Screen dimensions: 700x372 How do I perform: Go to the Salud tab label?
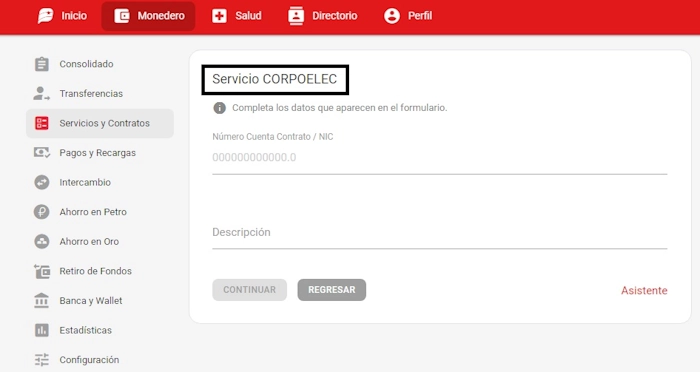tap(248, 16)
